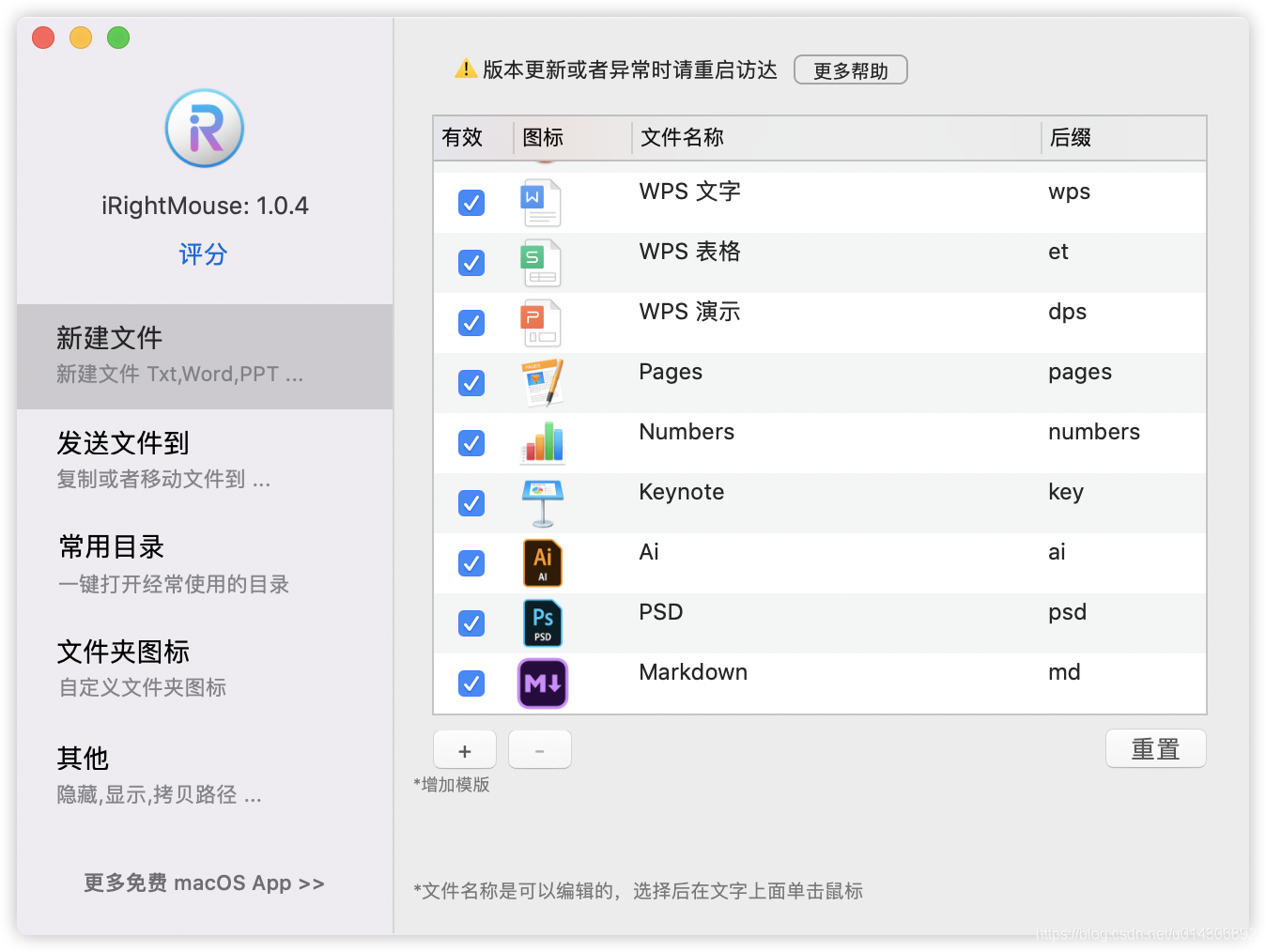Click the WPS 表格 spreadsheet icon
The height and width of the screenshot is (952, 1266).
tap(541, 263)
